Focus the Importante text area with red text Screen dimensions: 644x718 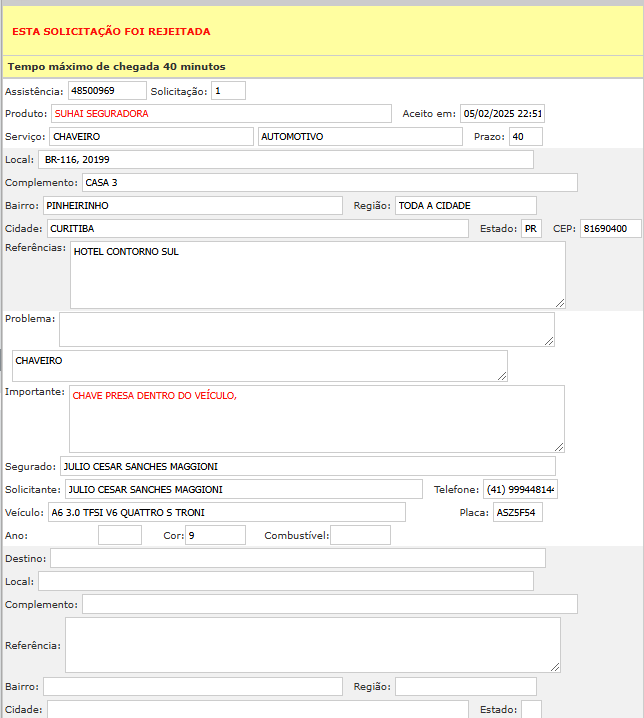click(x=316, y=419)
